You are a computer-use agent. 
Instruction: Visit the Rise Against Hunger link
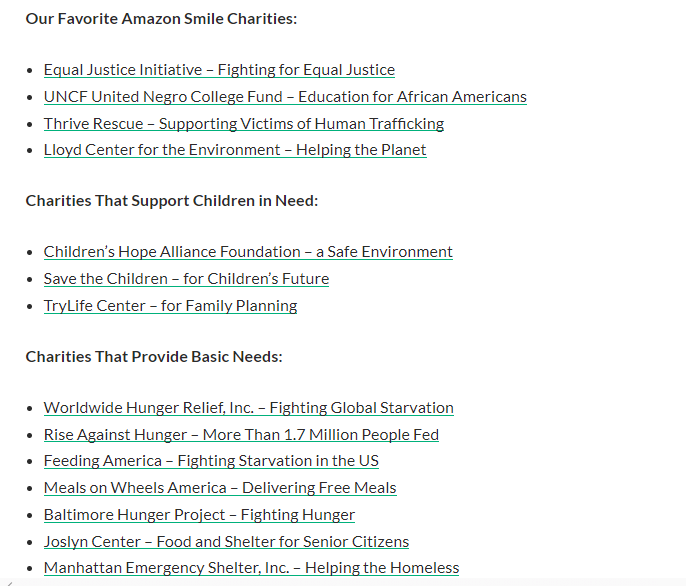point(241,435)
